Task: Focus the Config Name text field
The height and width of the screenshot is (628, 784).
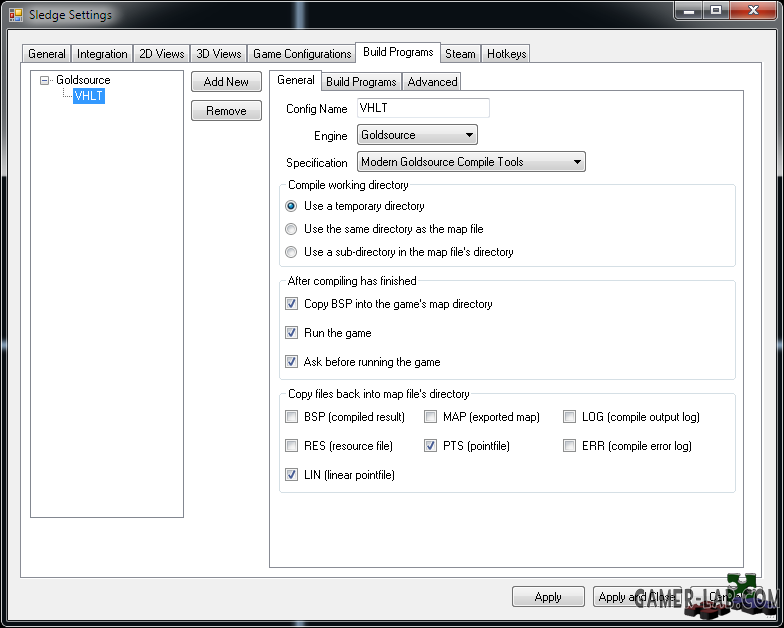Action: [x=423, y=108]
